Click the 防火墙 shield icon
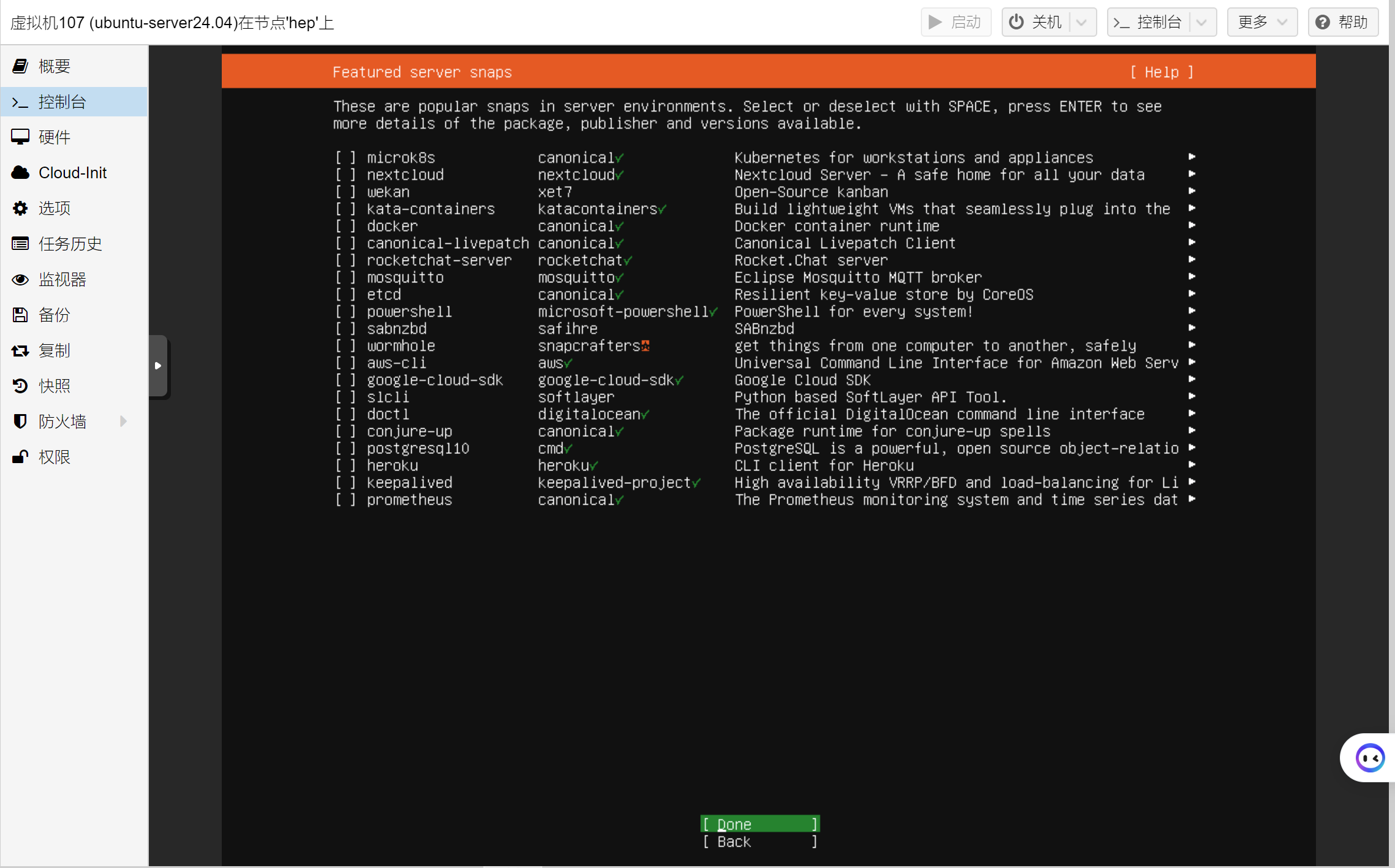 [x=20, y=421]
